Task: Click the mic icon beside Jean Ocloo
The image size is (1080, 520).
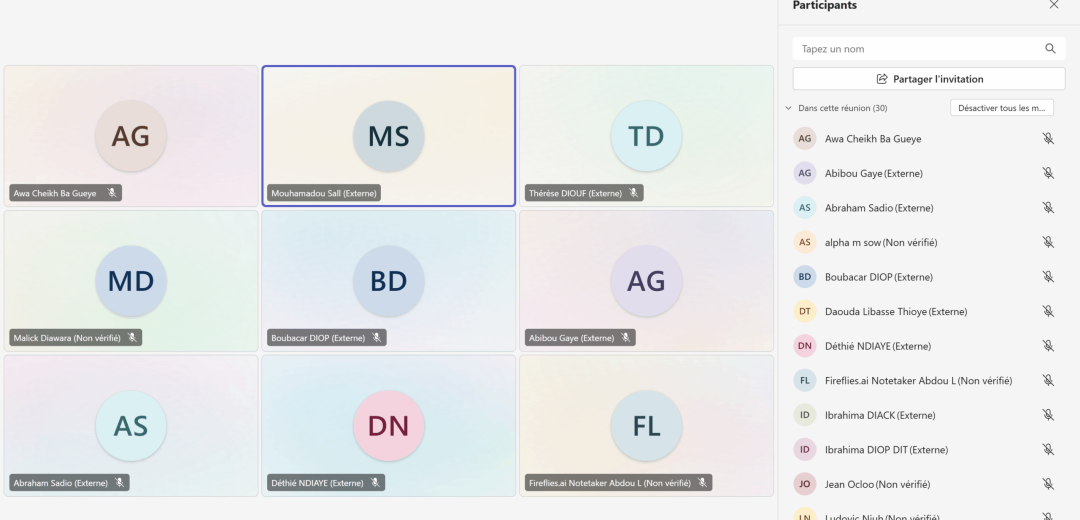Action: tap(1048, 484)
